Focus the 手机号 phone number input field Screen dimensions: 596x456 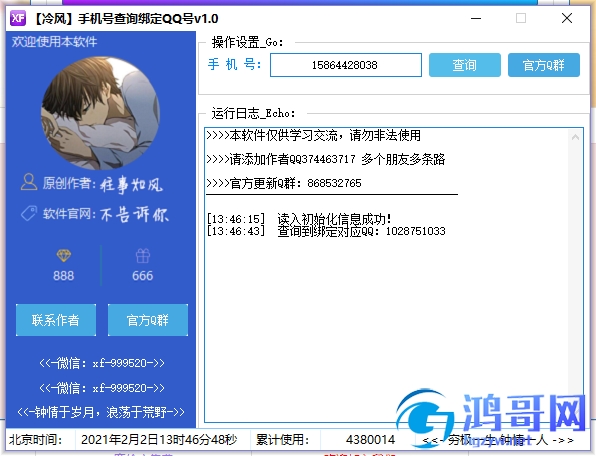click(x=346, y=65)
